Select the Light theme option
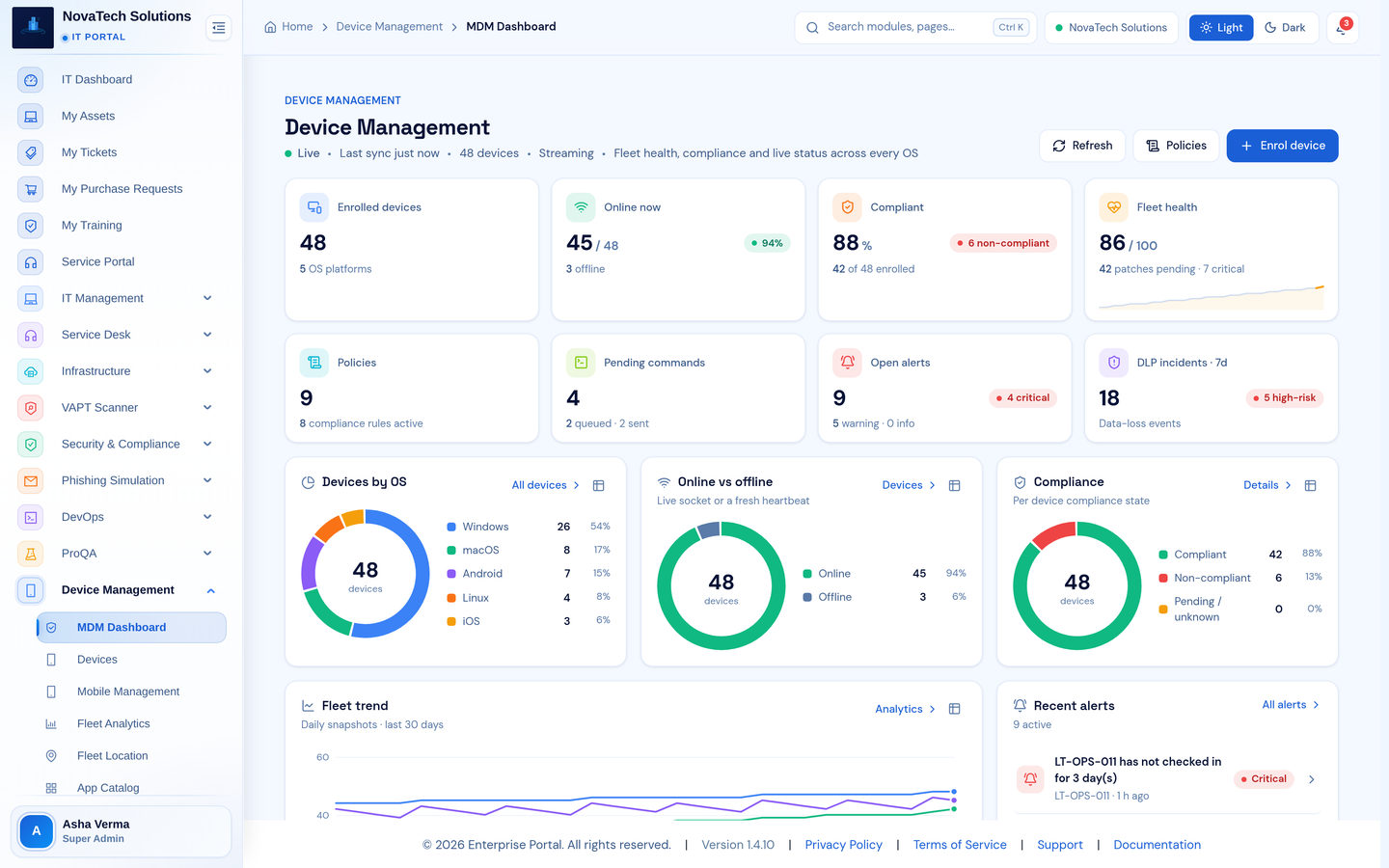This screenshot has height=868, width=1389. pos(1221,28)
